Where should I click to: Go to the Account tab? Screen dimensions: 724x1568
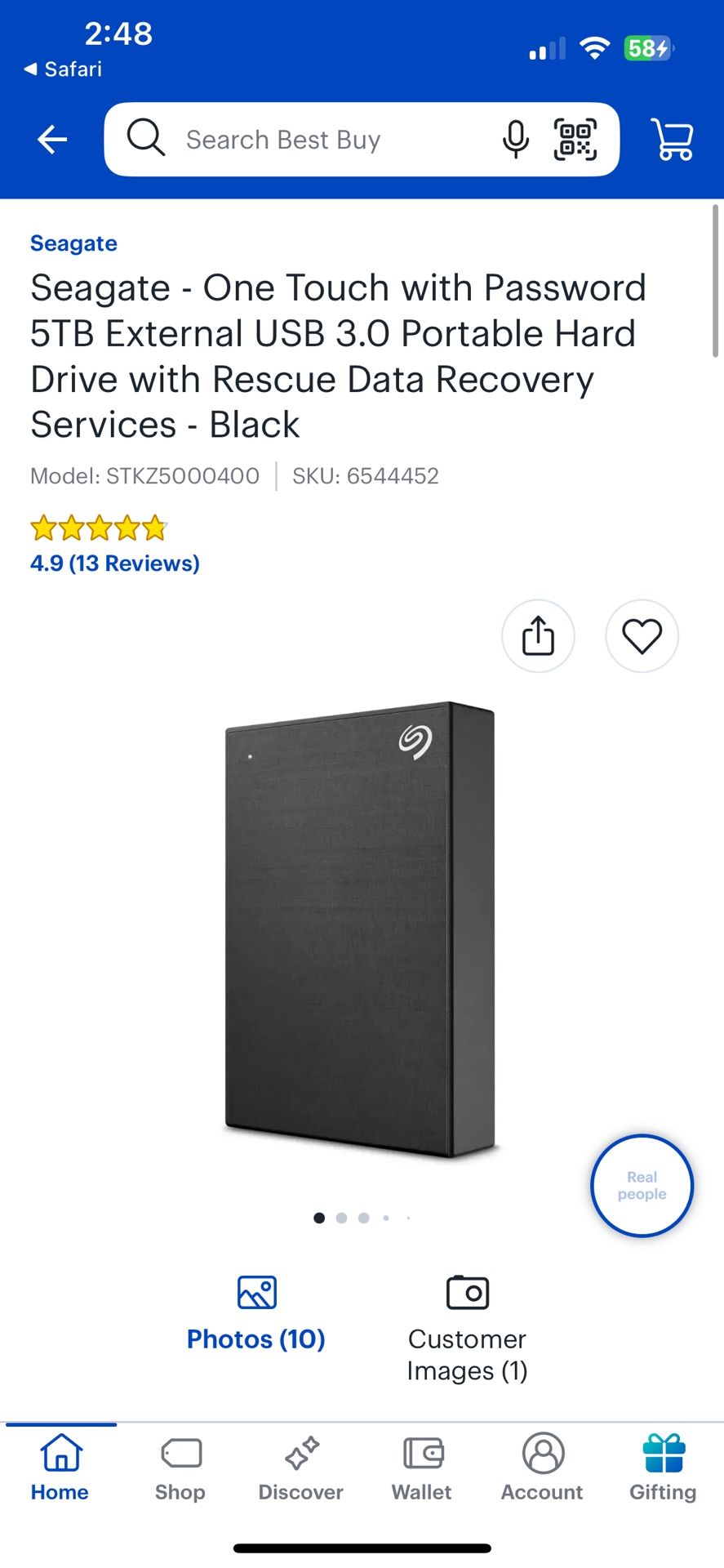coord(543,1468)
